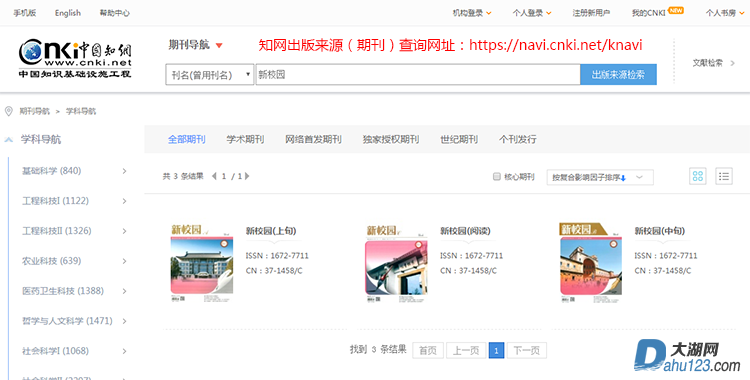Select the 网络首发期刊 tab
The width and height of the screenshot is (750, 380).
coord(313,139)
